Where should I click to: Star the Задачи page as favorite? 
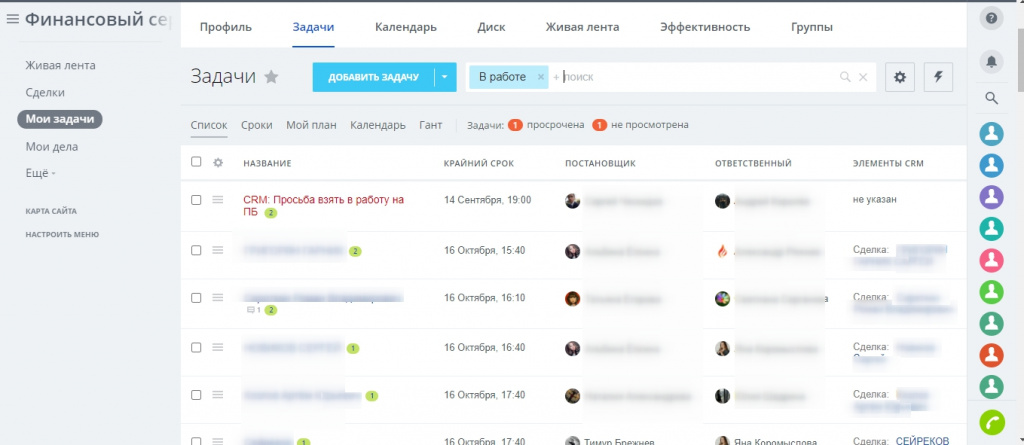point(271,77)
